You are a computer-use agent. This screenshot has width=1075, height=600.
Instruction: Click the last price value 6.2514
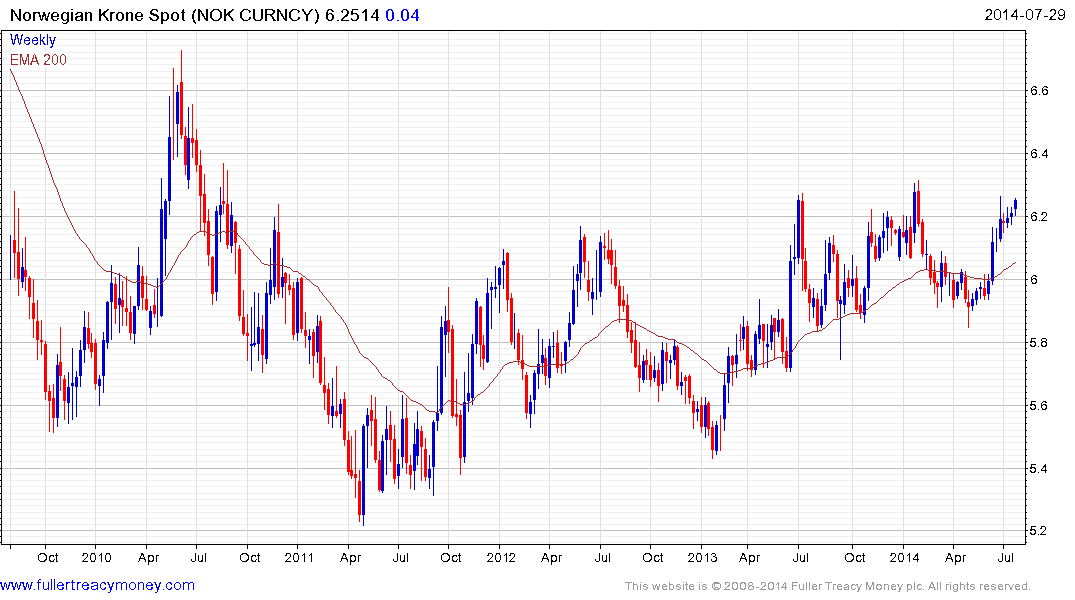coord(352,15)
